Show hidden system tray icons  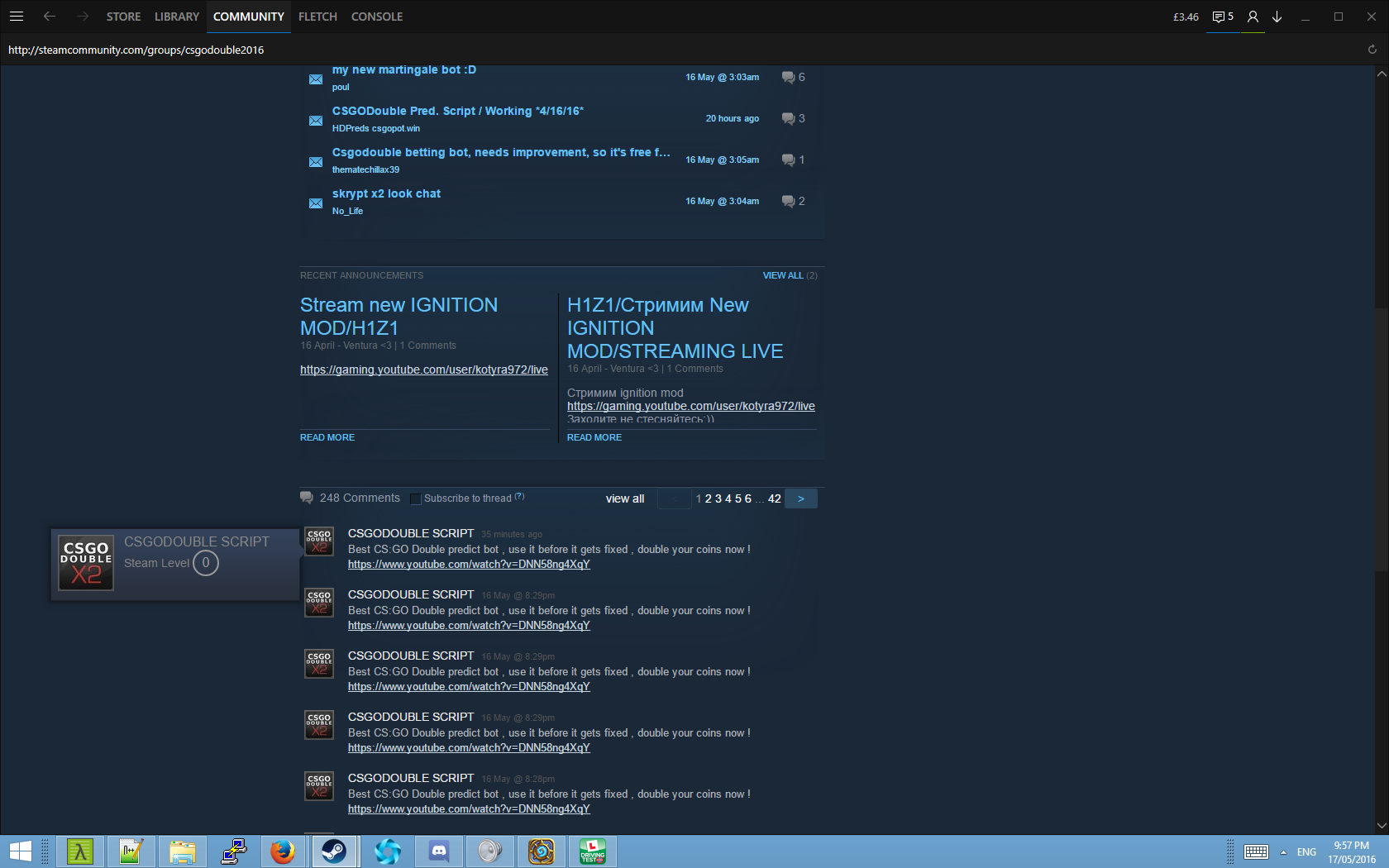tap(1283, 851)
